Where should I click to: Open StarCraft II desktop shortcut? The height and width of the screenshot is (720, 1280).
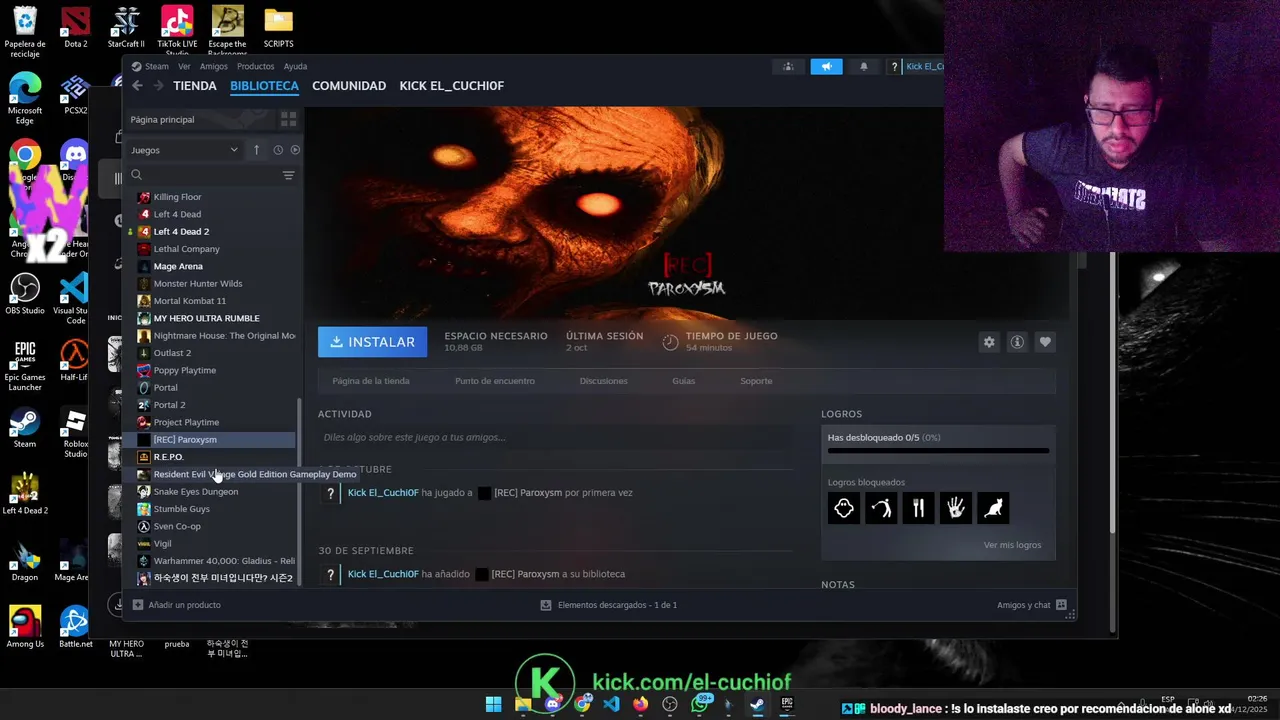pyautogui.click(x=126, y=27)
